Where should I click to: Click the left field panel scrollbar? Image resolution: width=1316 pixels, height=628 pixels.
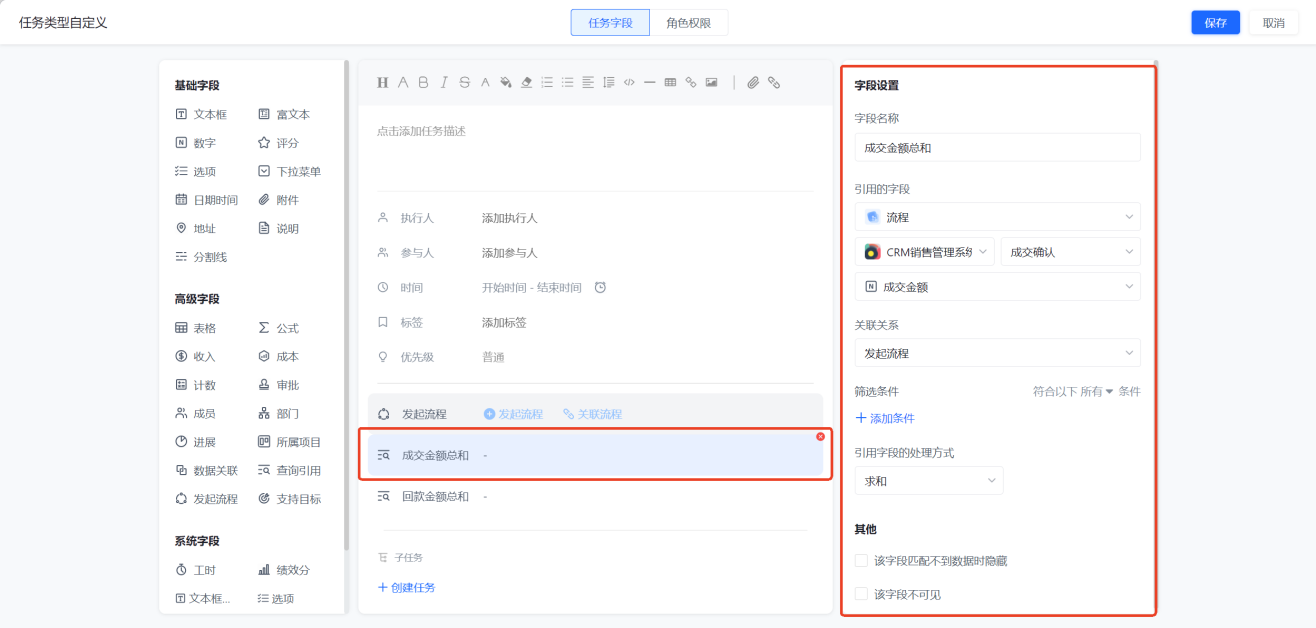click(x=347, y=305)
